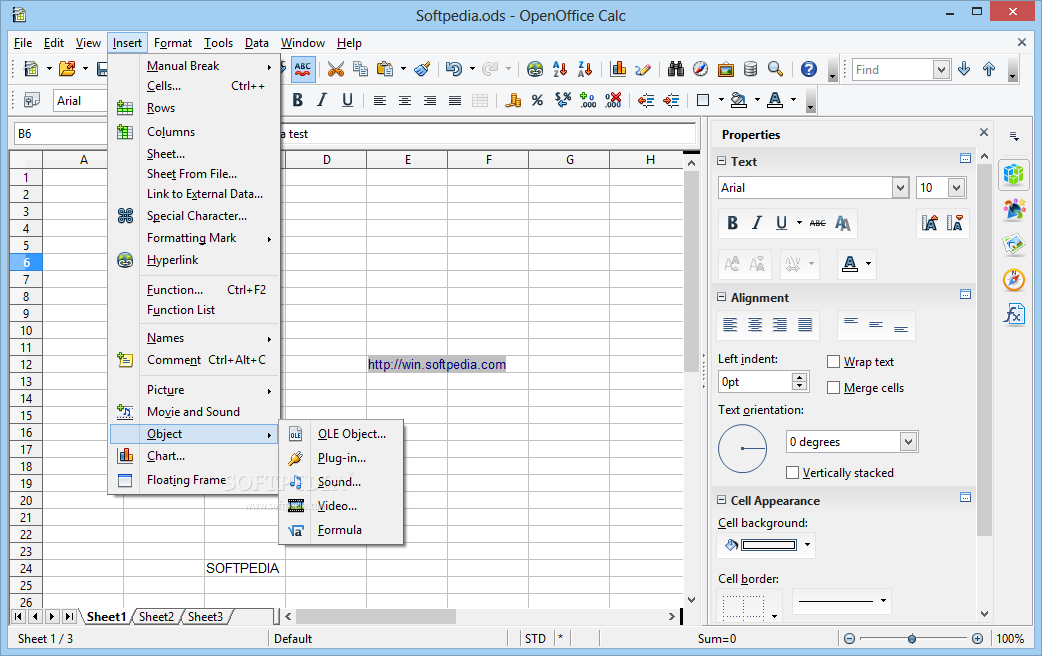The height and width of the screenshot is (656, 1042).
Task: Click the next sheet navigation arrow
Action: point(52,617)
